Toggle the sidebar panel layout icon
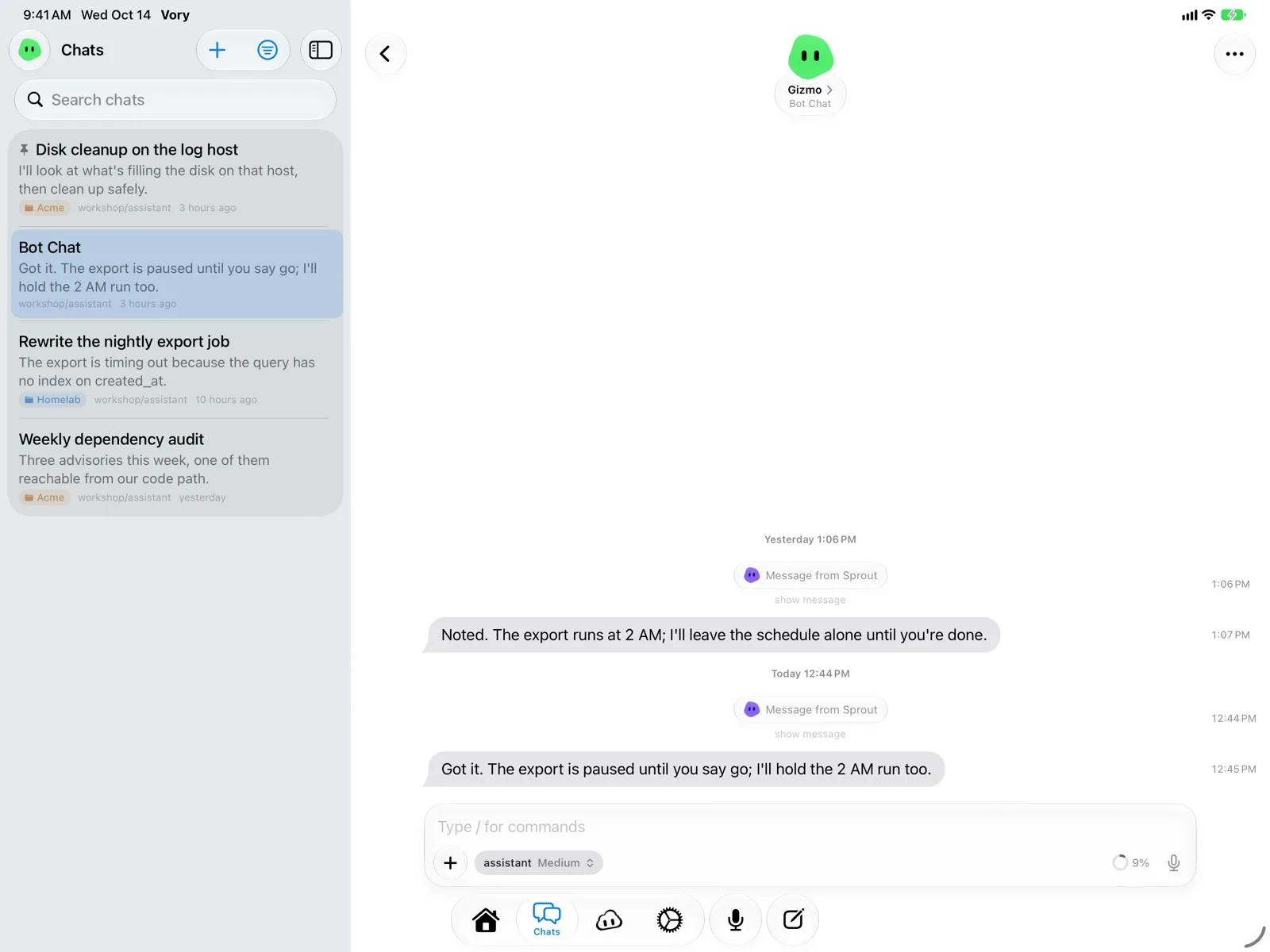Screen dimensions: 1270x952 click(321, 50)
